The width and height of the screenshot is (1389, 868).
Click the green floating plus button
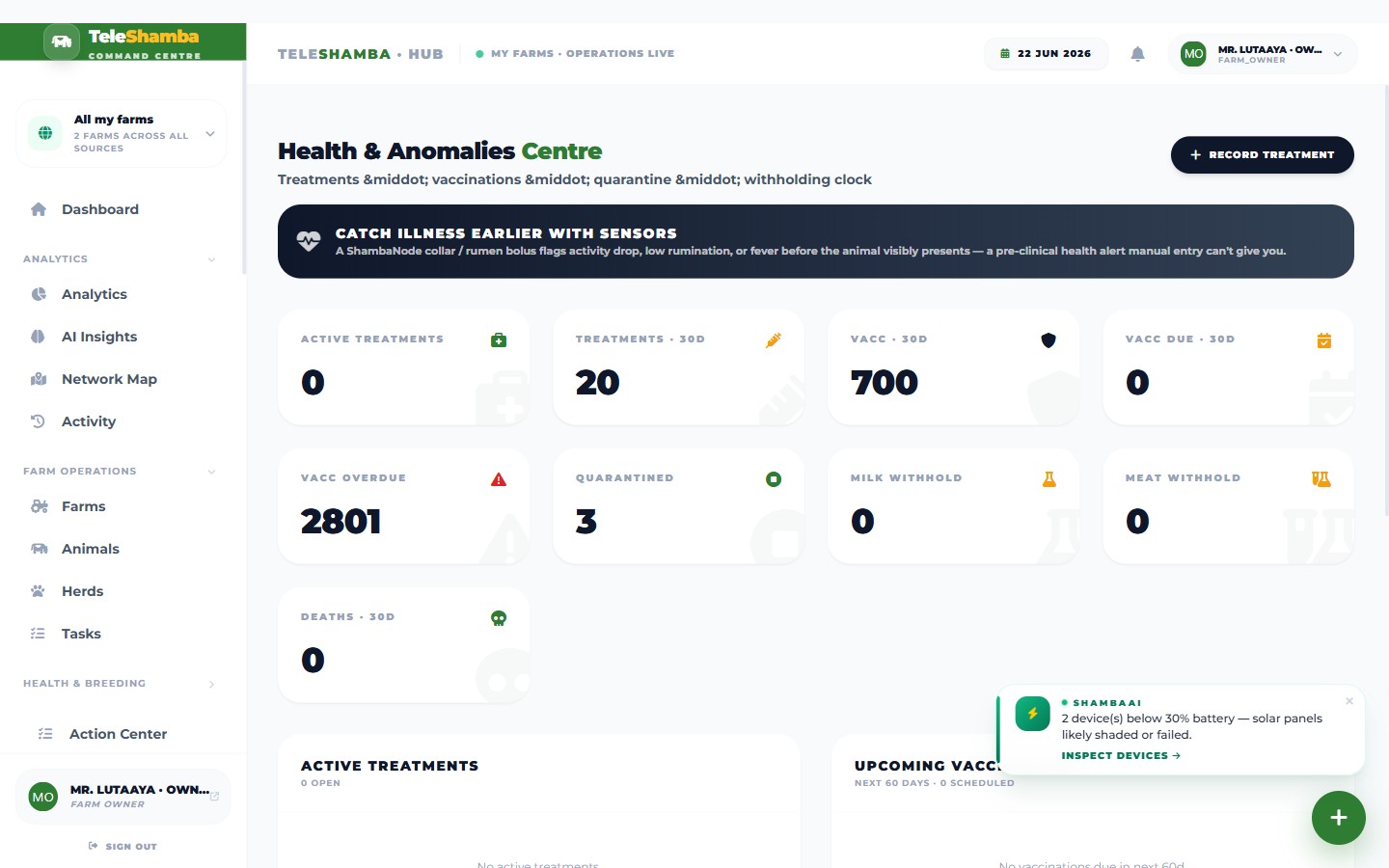click(1338, 818)
